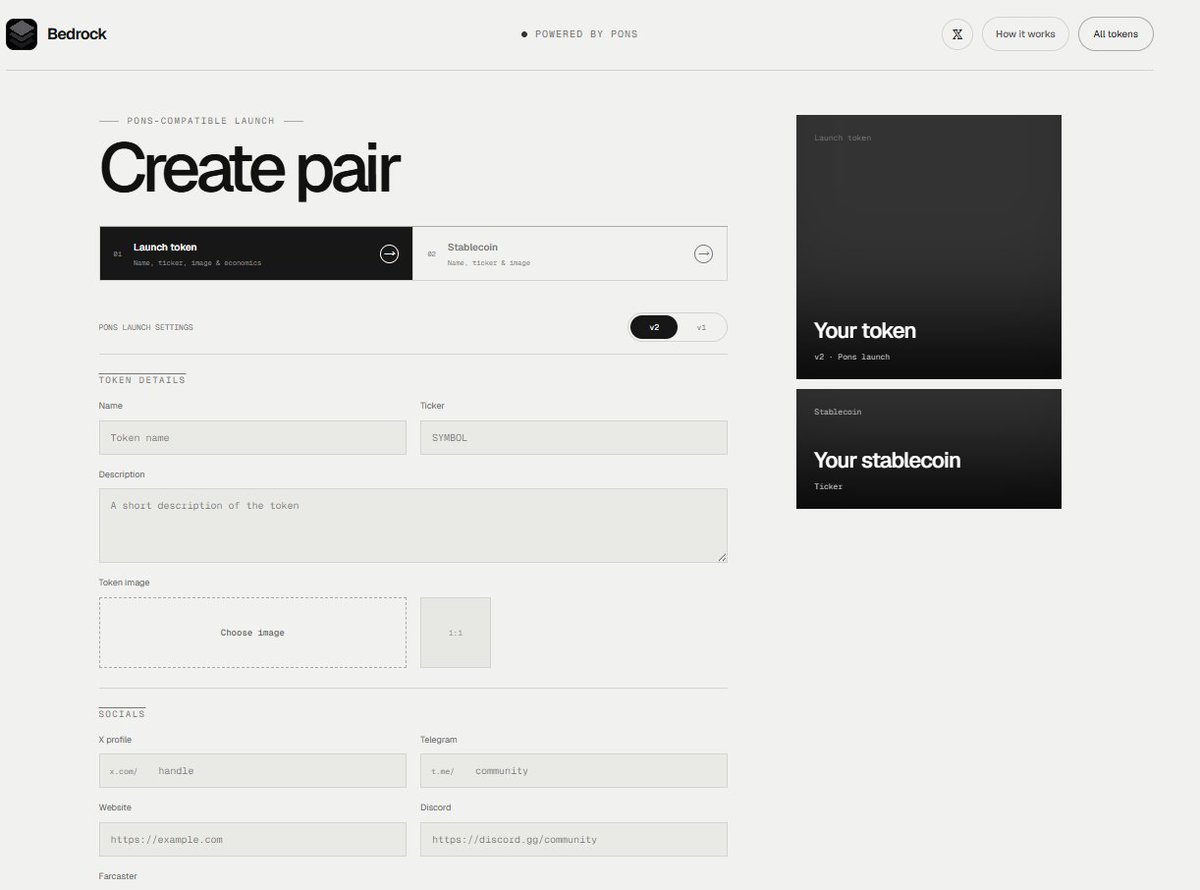Click the arrow icon on Launch token step
Image resolution: width=1200 pixels, height=890 pixels.
click(389, 254)
